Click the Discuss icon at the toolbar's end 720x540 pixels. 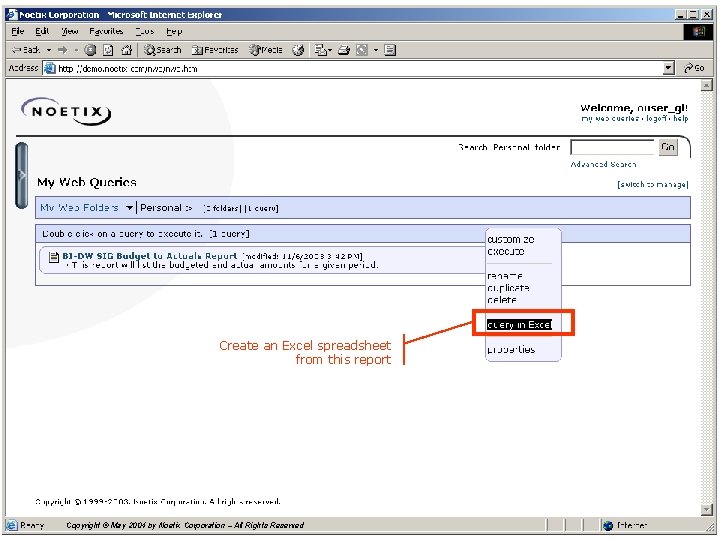[390, 50]
